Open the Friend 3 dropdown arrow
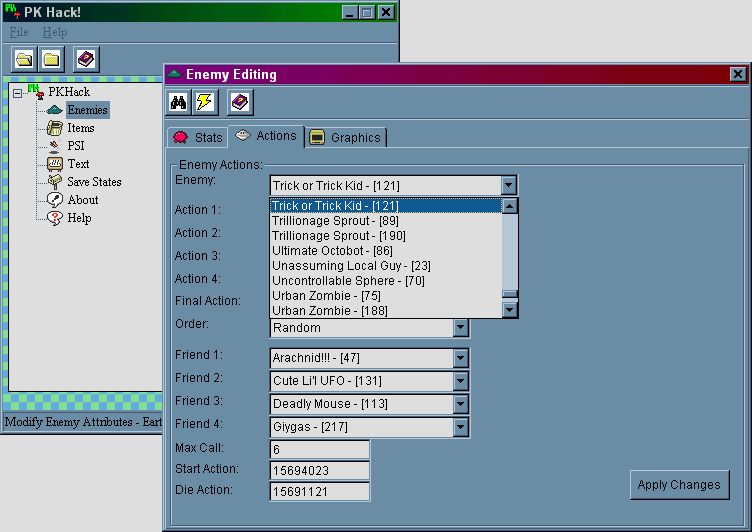The width and height of the screenshot is (752, 532). point(460,404)
